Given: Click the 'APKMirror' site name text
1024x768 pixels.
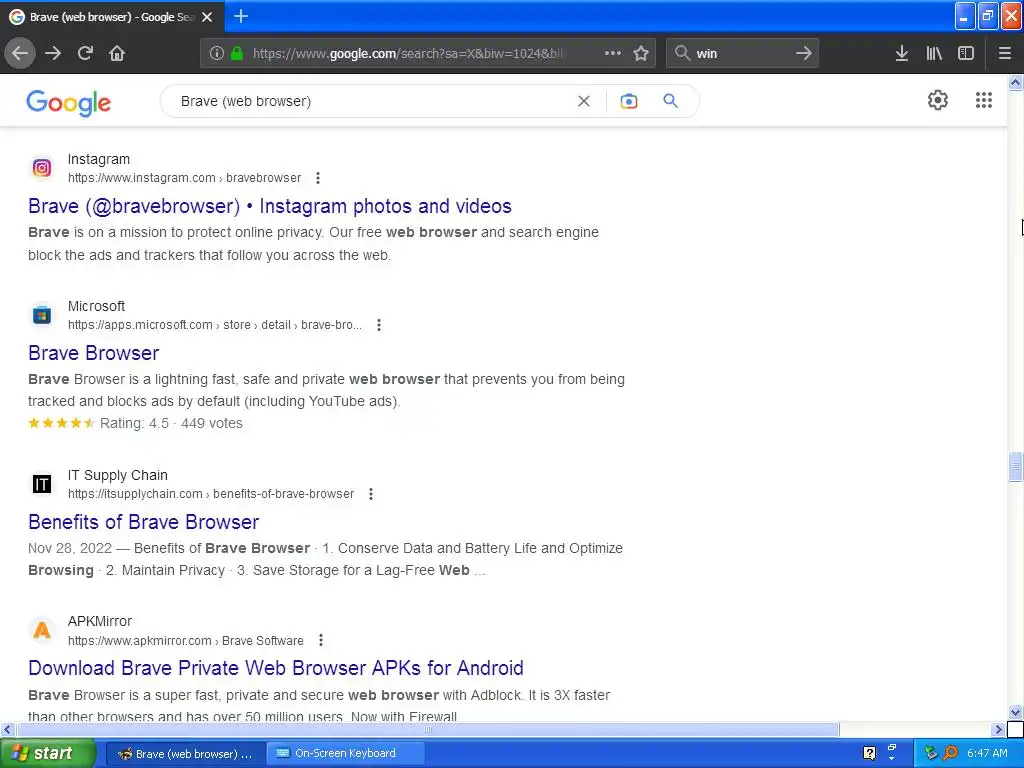Looking at the screenshot, I should coord(100,622).
